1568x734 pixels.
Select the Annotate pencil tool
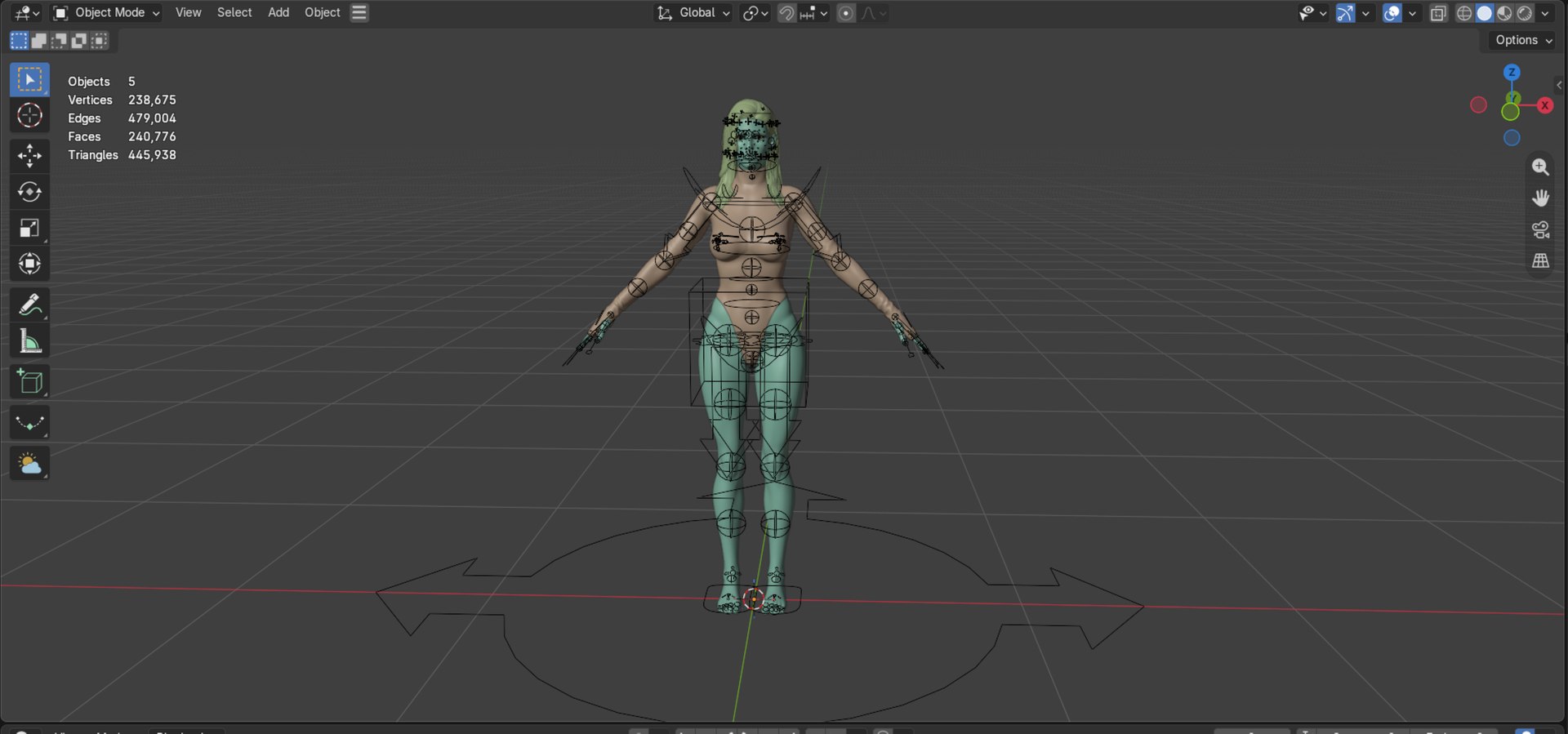click(x=29, y=305)
